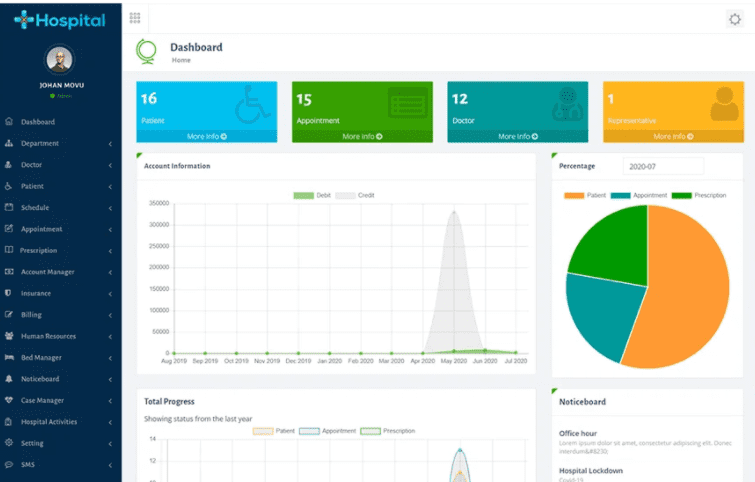The height and width of the screenshot is (482, 755).
Task: Toggle Appointment in Total Progress legend
Action: [x=327, y=431]
